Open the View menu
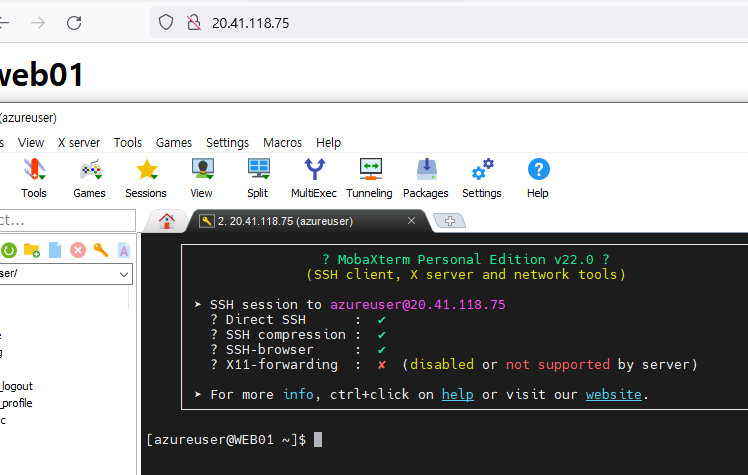Viewport: 748px width, 475px height. point(31,143)
